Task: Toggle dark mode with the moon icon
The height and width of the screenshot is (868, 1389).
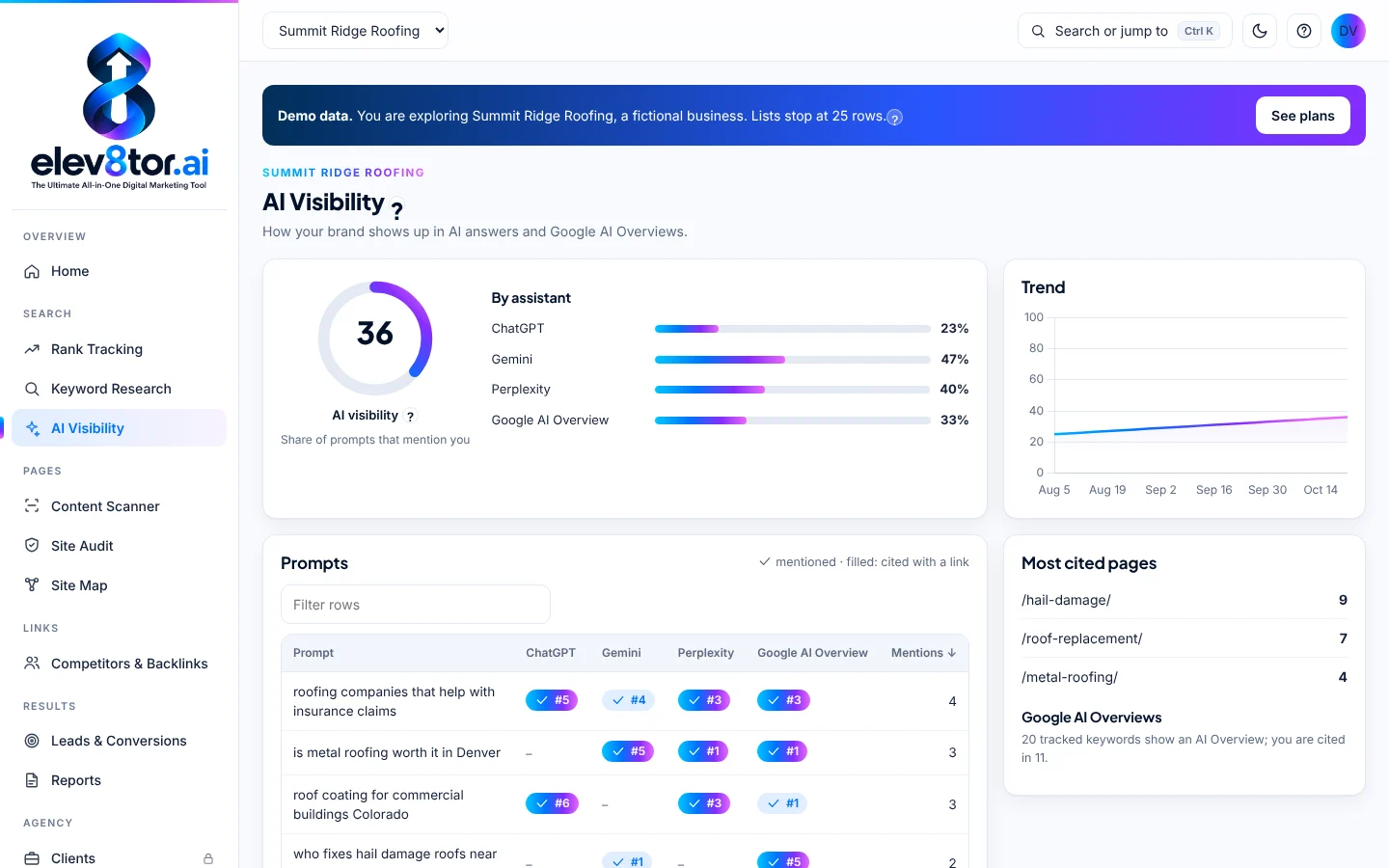Action: click(1260, 31)
